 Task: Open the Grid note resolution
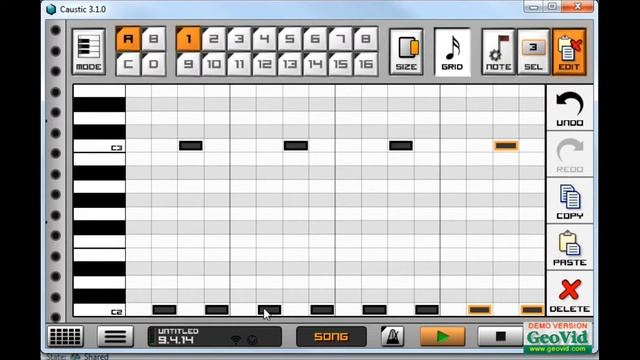point(452,52)
